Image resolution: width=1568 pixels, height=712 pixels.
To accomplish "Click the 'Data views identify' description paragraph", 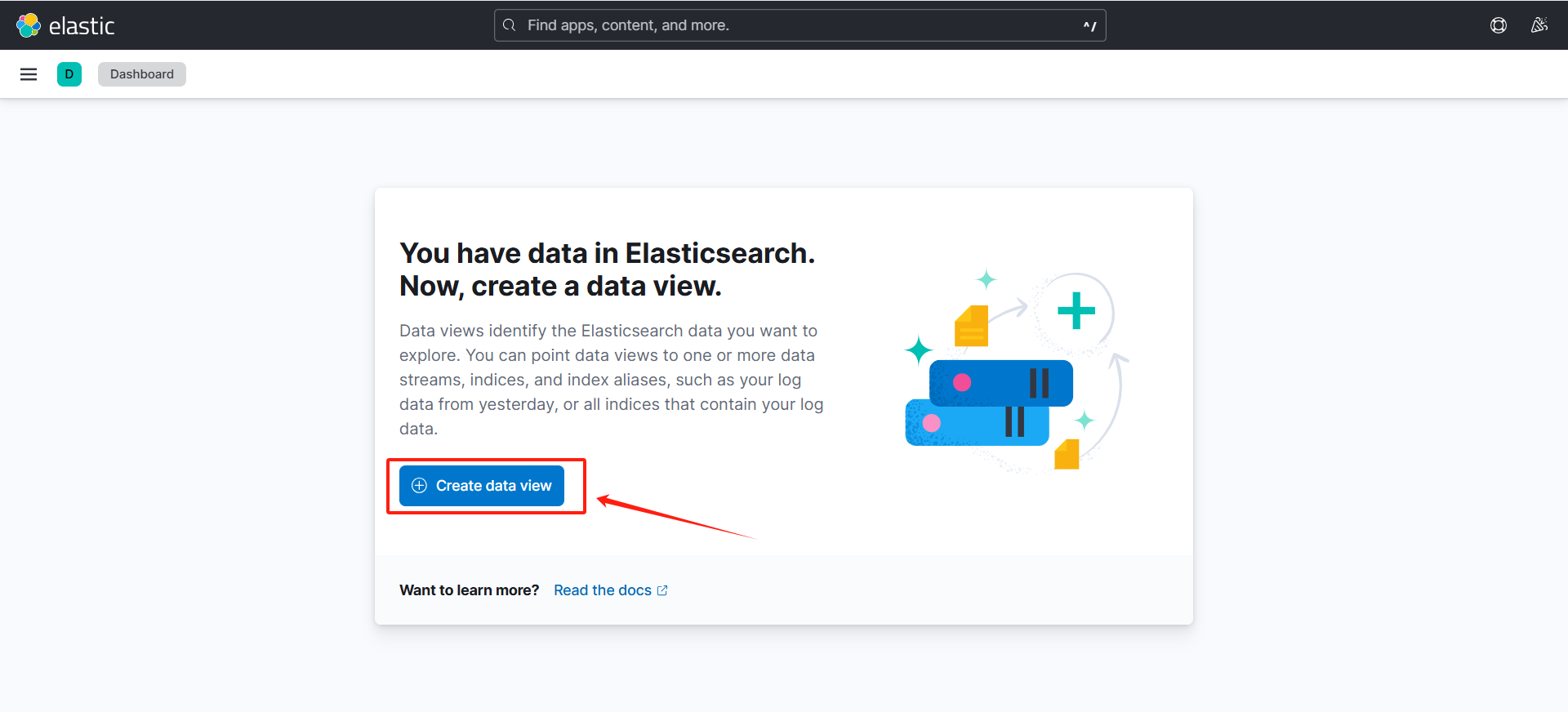I will coord(612,380).
